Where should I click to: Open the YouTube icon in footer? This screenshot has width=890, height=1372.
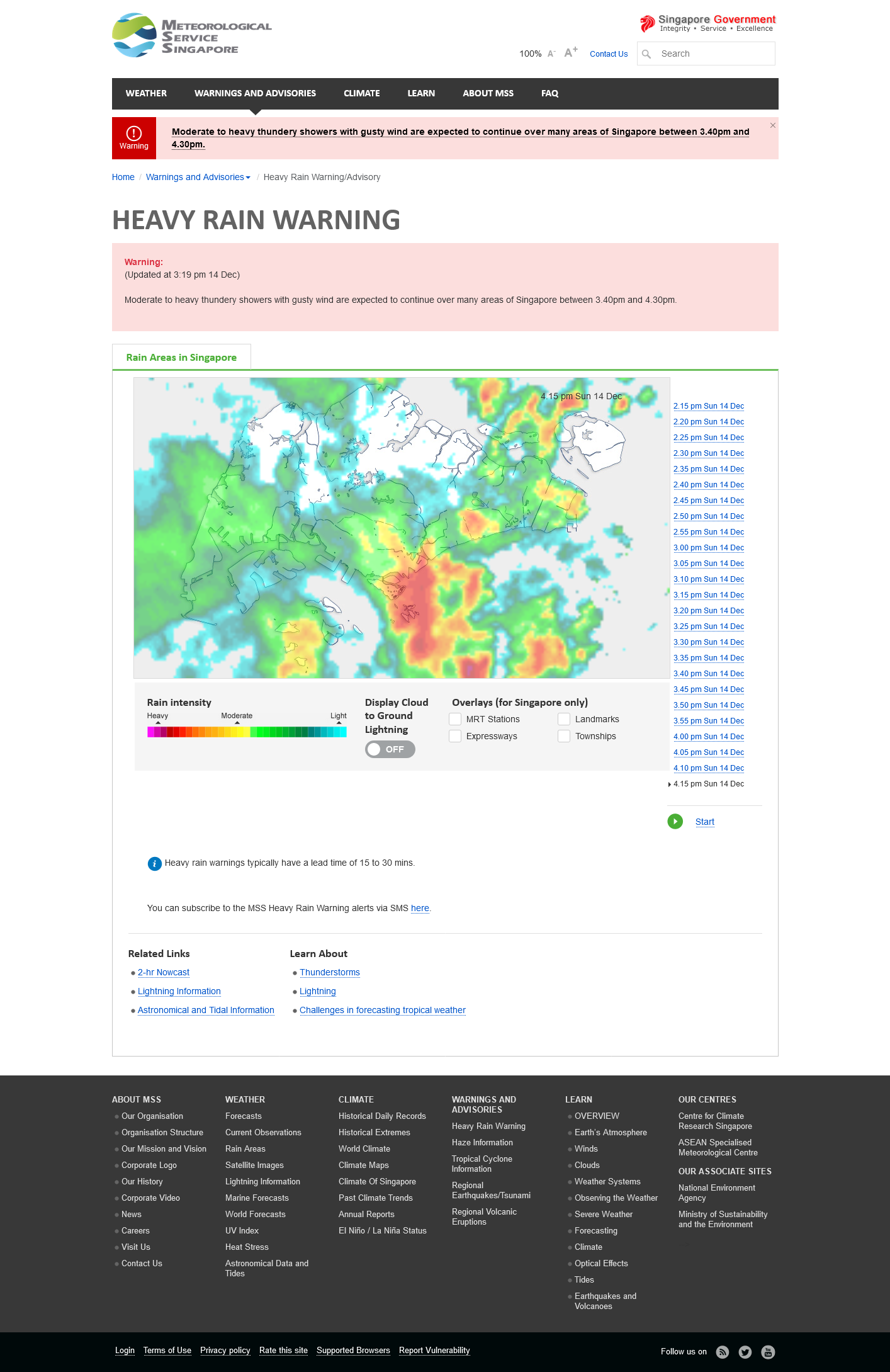[768, 1352]
